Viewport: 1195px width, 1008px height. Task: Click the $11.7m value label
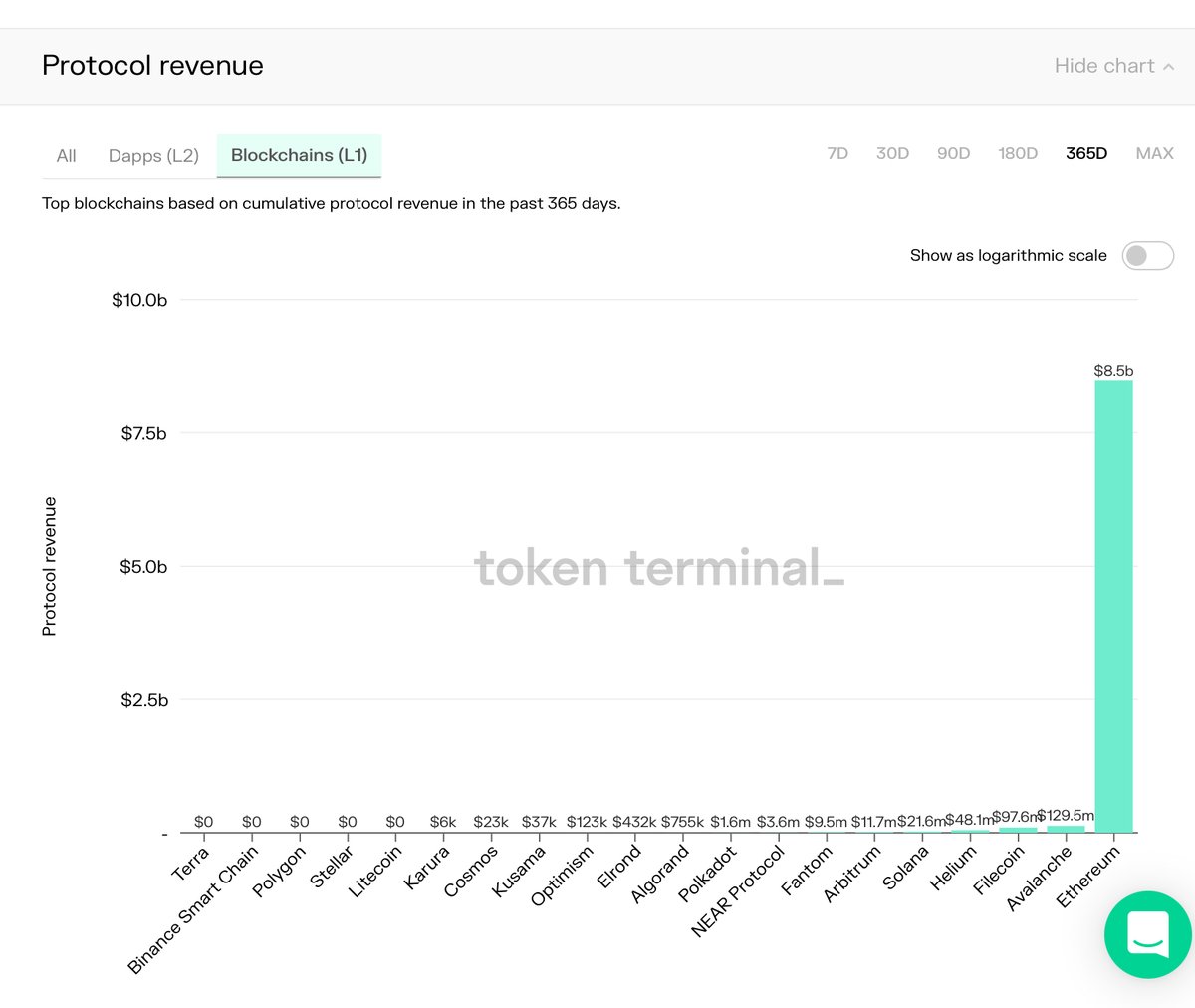873,822
